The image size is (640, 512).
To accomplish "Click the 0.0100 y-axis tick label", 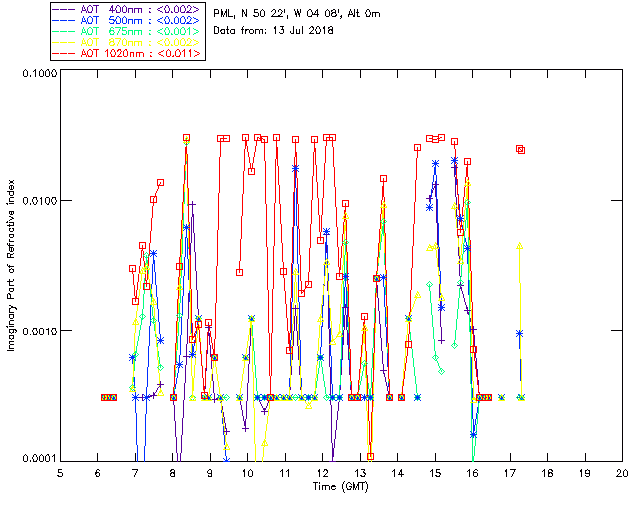I will click(37, 203).
